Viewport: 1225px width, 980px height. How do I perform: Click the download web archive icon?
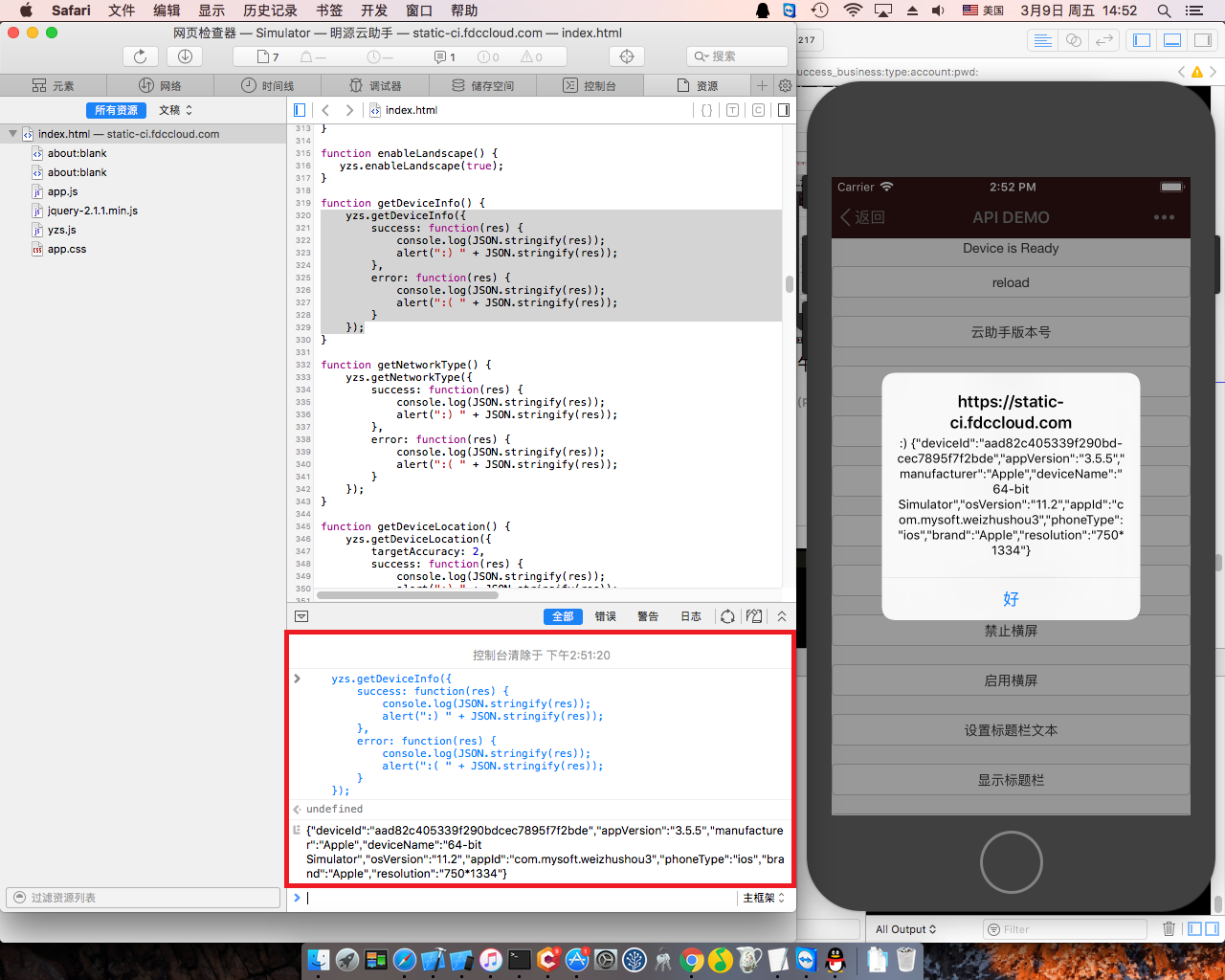[x=185, y=56]
